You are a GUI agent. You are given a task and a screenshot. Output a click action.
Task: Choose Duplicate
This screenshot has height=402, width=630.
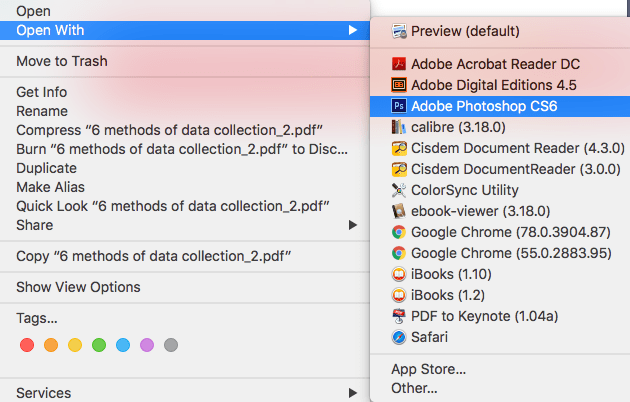pyautogui.click(x=185, y=168)
